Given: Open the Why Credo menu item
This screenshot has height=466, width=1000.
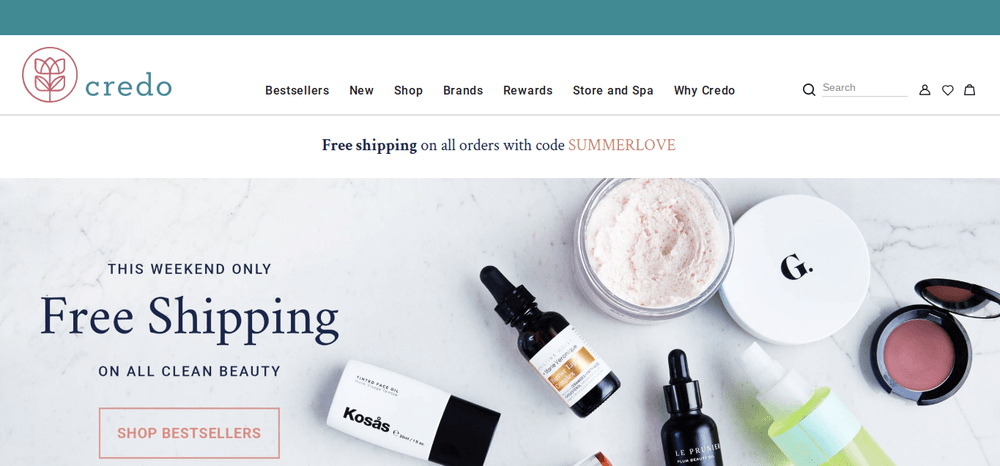Looking at the screenshot, I should pos(704,91).
